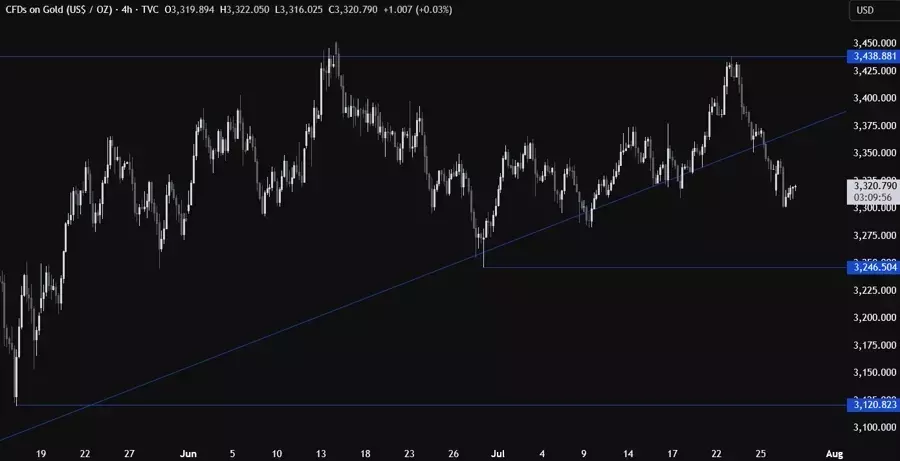900x461 pixels.
Task: Click the 3,438.881 resistance price label
Action: (x=872, y=57)
